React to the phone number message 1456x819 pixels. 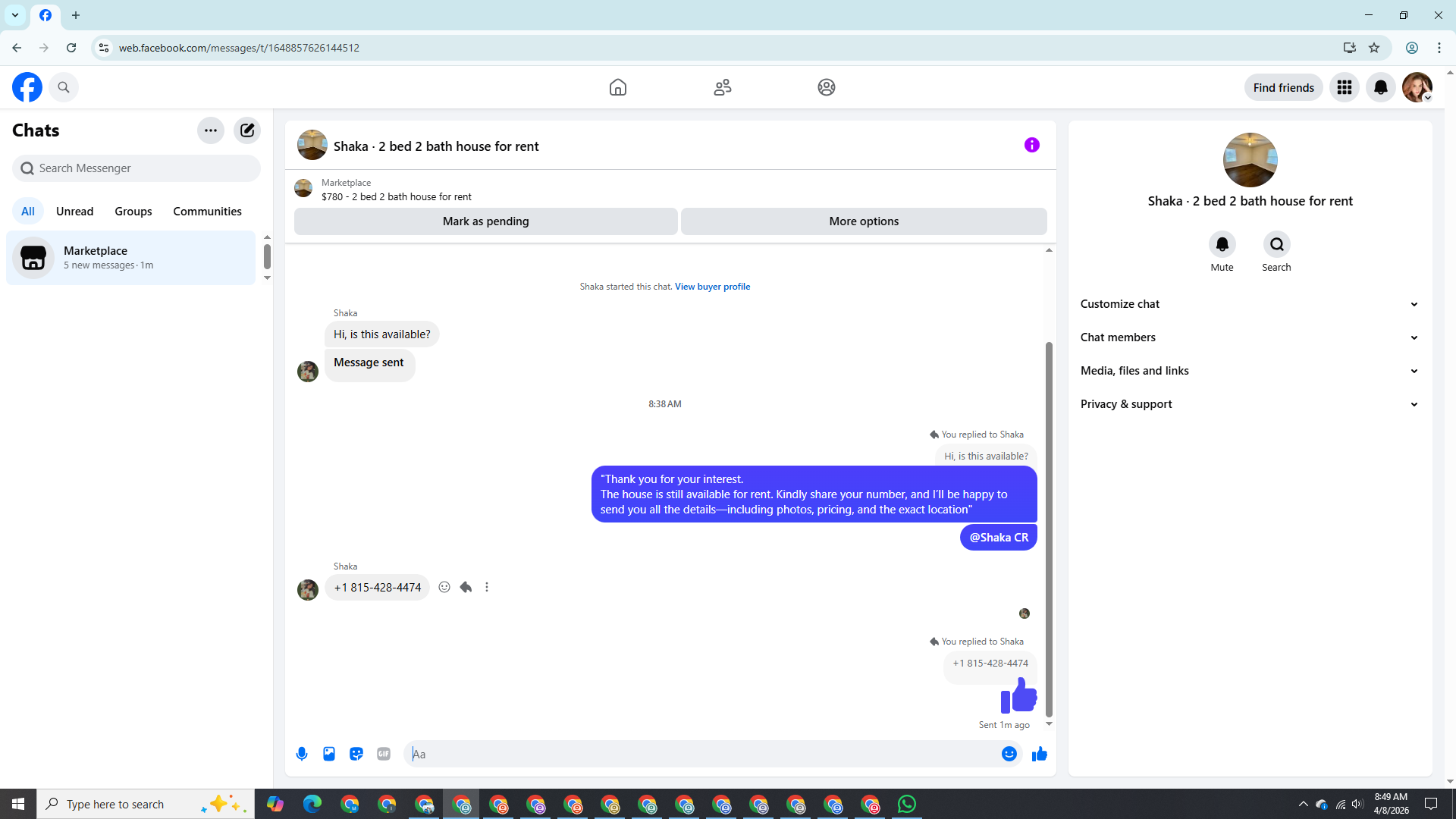[444, 587]
